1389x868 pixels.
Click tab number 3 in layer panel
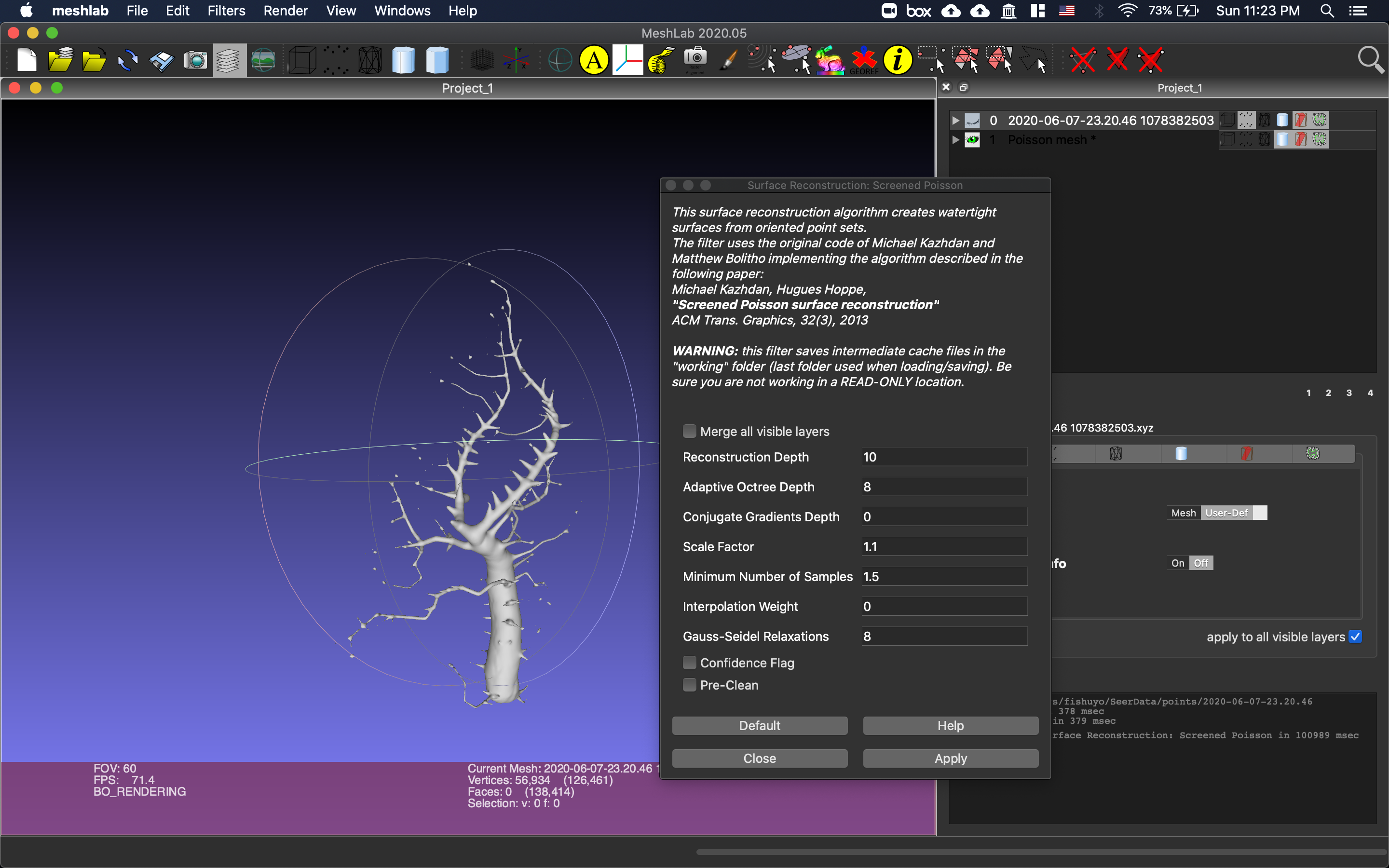point(1349,393)
